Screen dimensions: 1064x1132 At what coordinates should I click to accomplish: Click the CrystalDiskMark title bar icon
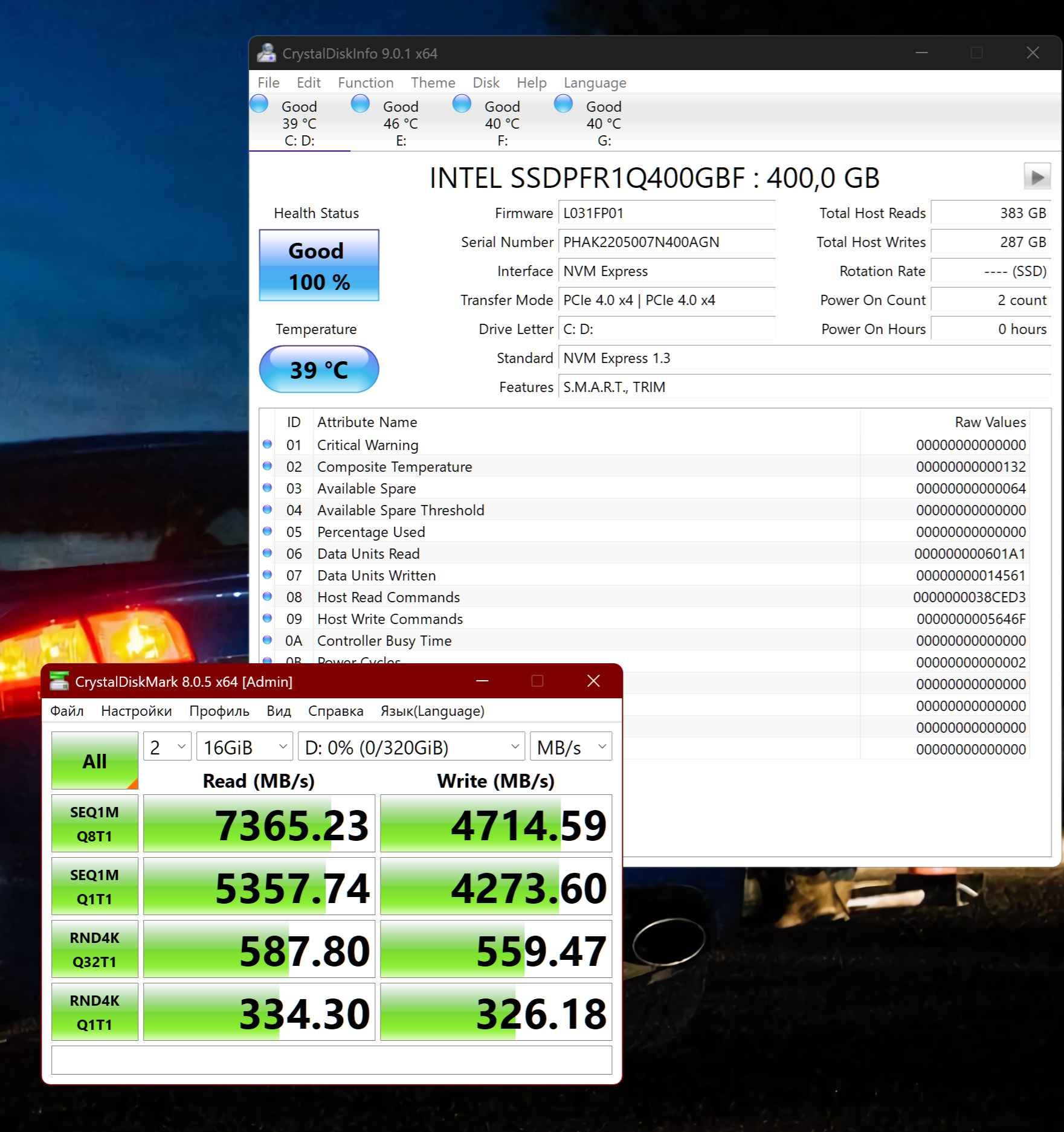pyautogui.click(x=59, y=681)
